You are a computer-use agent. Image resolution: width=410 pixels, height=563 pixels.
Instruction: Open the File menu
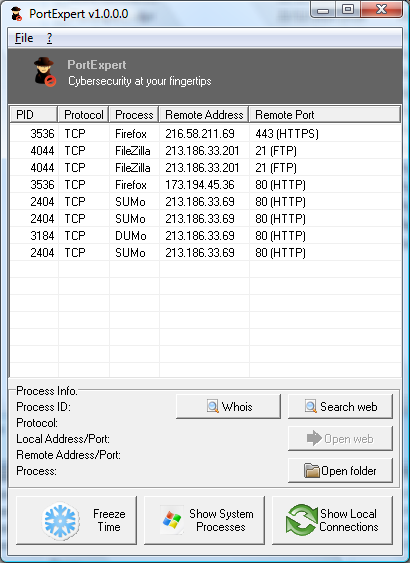24,38
